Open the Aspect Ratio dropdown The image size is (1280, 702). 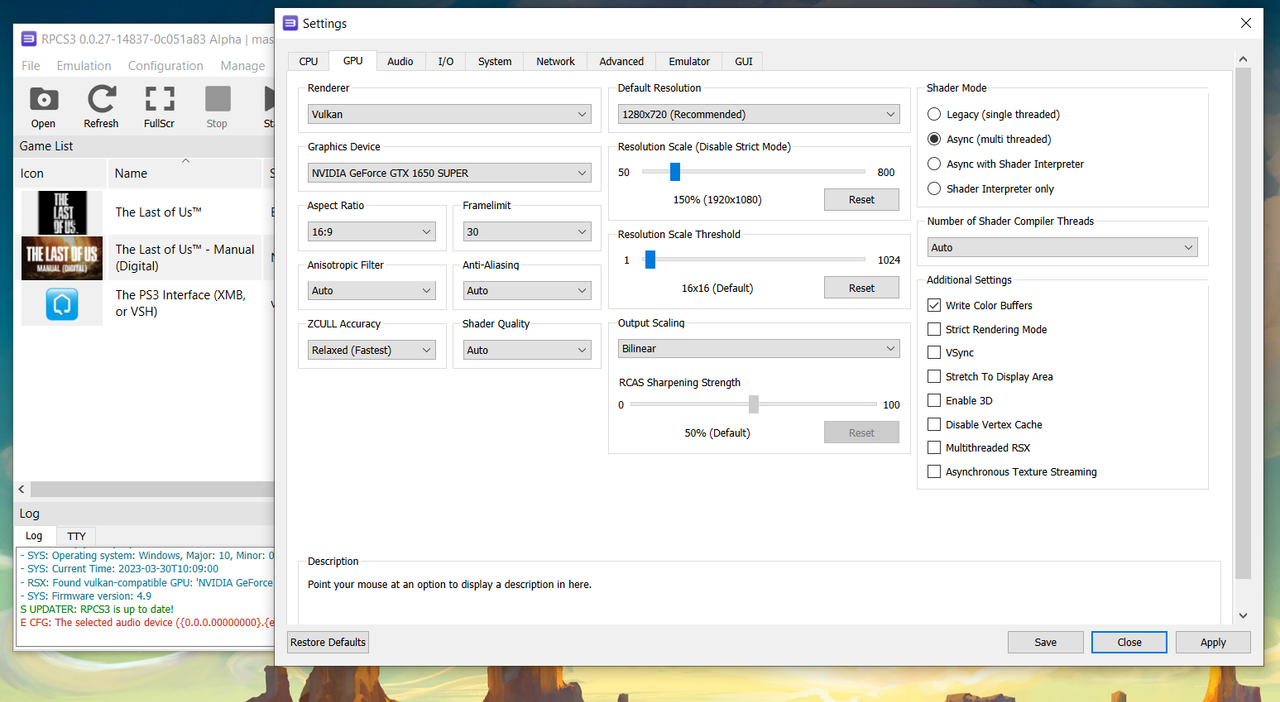(x=372, y=232)
